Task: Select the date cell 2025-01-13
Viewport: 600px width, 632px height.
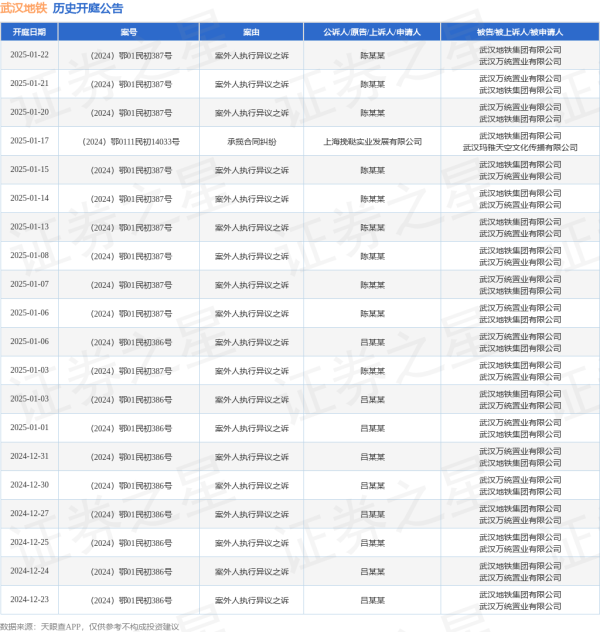Action: coord(29,227)
